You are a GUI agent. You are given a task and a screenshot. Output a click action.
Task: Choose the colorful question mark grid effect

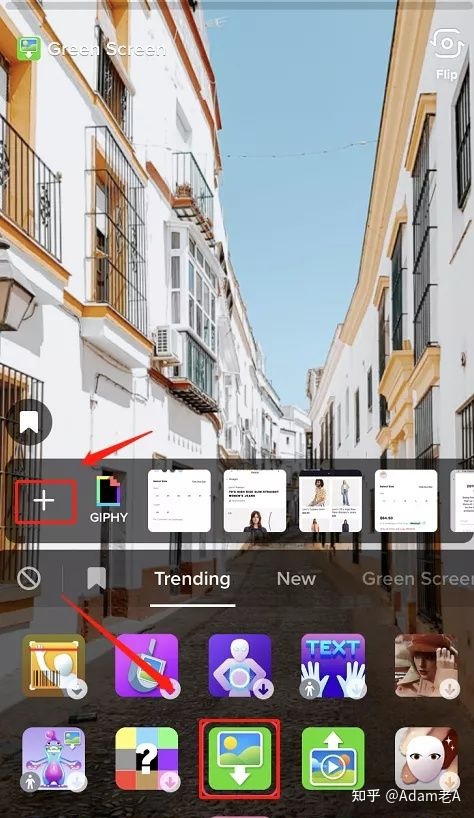(147, 759)
